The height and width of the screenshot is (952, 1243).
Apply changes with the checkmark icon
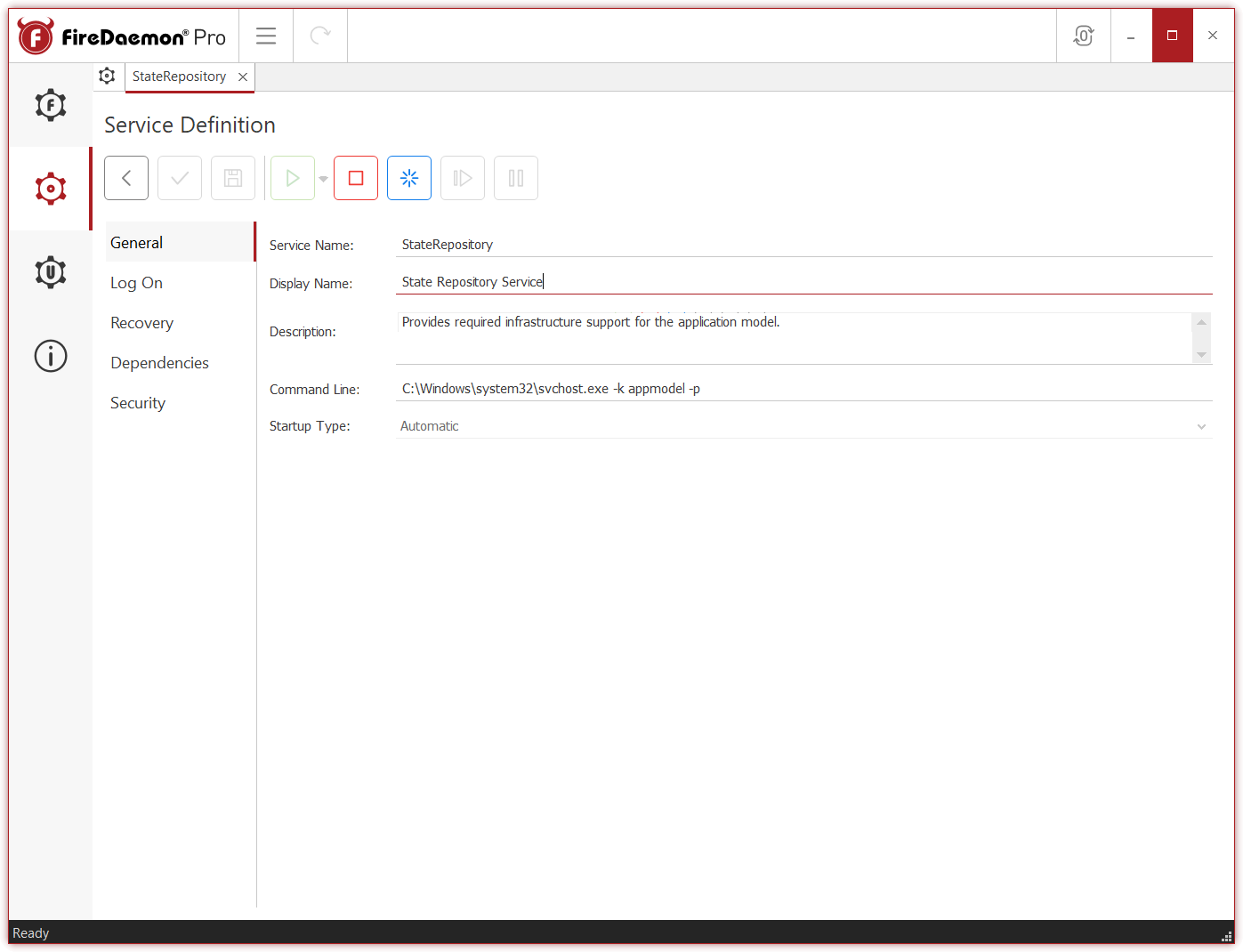tap(179, 177)
